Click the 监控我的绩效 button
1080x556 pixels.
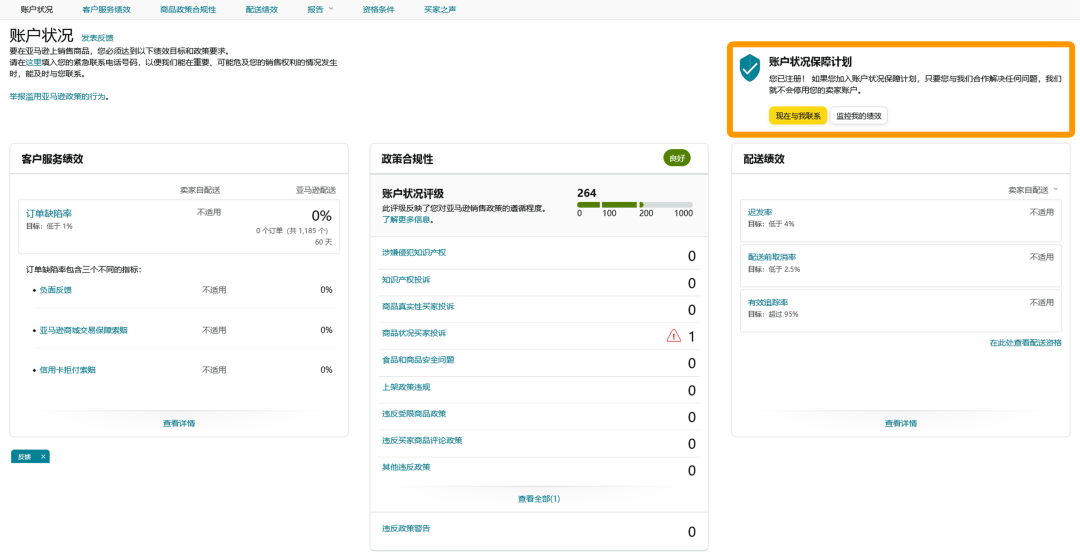pyautogui.click(x=859, y=116)
